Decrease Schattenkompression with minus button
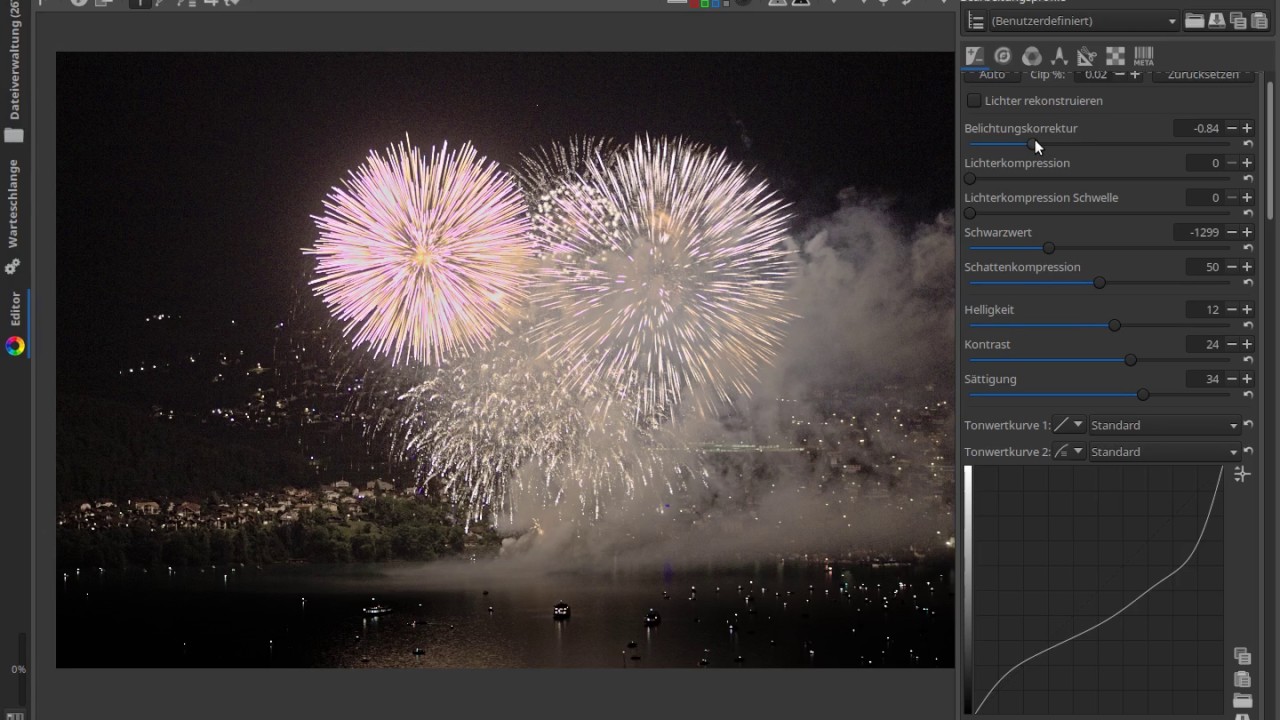The image size is (1280, 720). pos(1232,267)
